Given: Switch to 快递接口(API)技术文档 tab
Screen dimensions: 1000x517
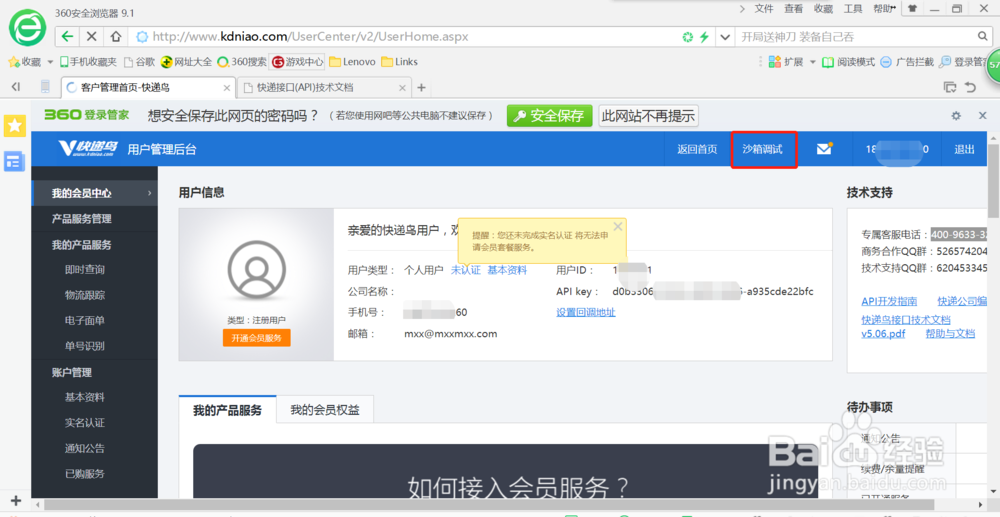Looking at the screenshot, I should click(323, 87).
